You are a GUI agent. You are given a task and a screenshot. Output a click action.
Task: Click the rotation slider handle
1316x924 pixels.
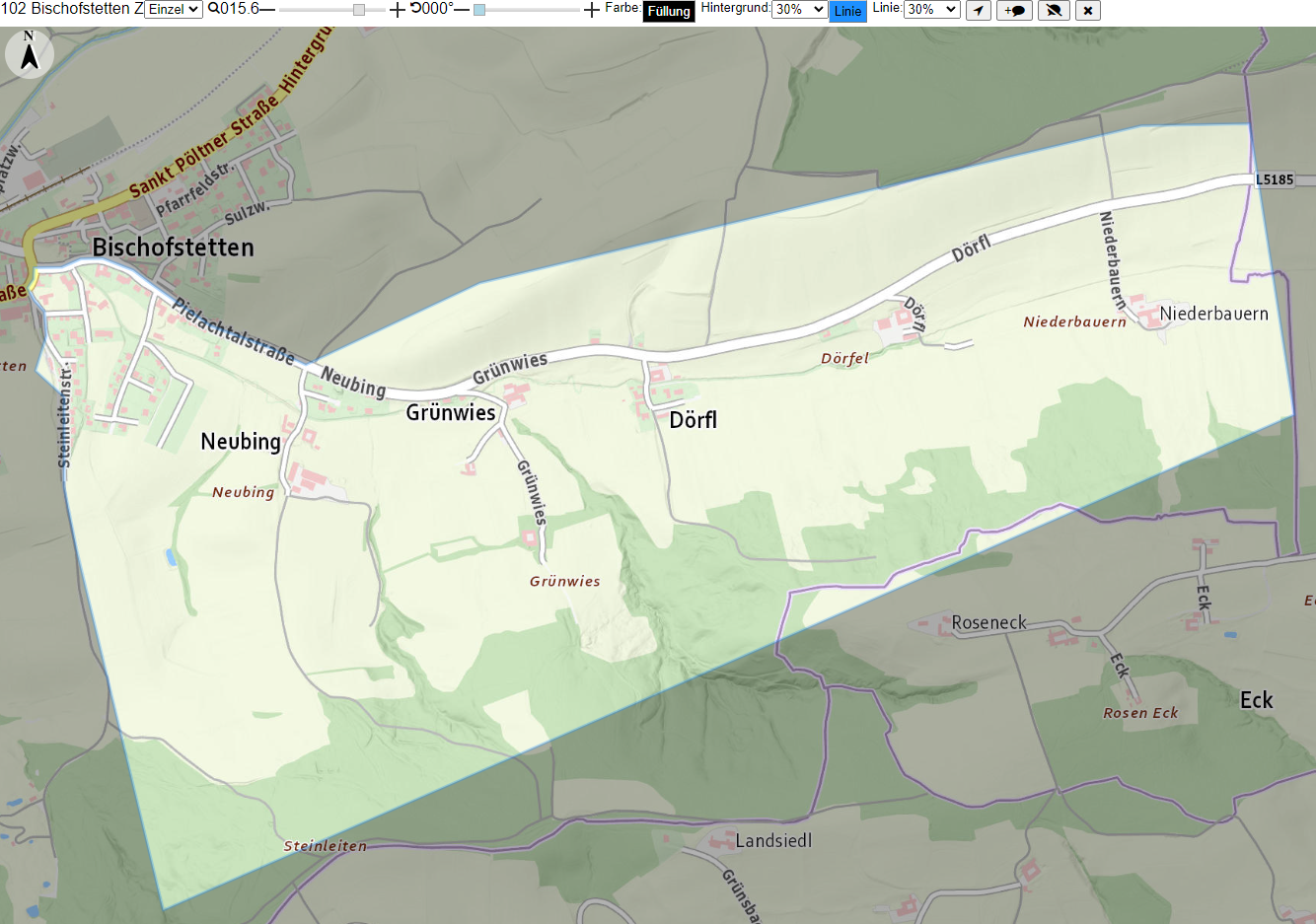(x=479, y=10)
